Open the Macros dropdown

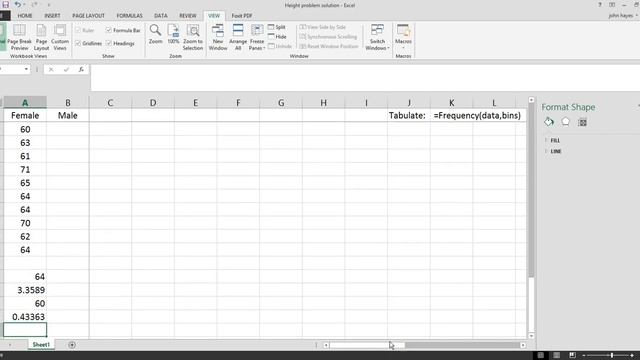pos(403,37)
